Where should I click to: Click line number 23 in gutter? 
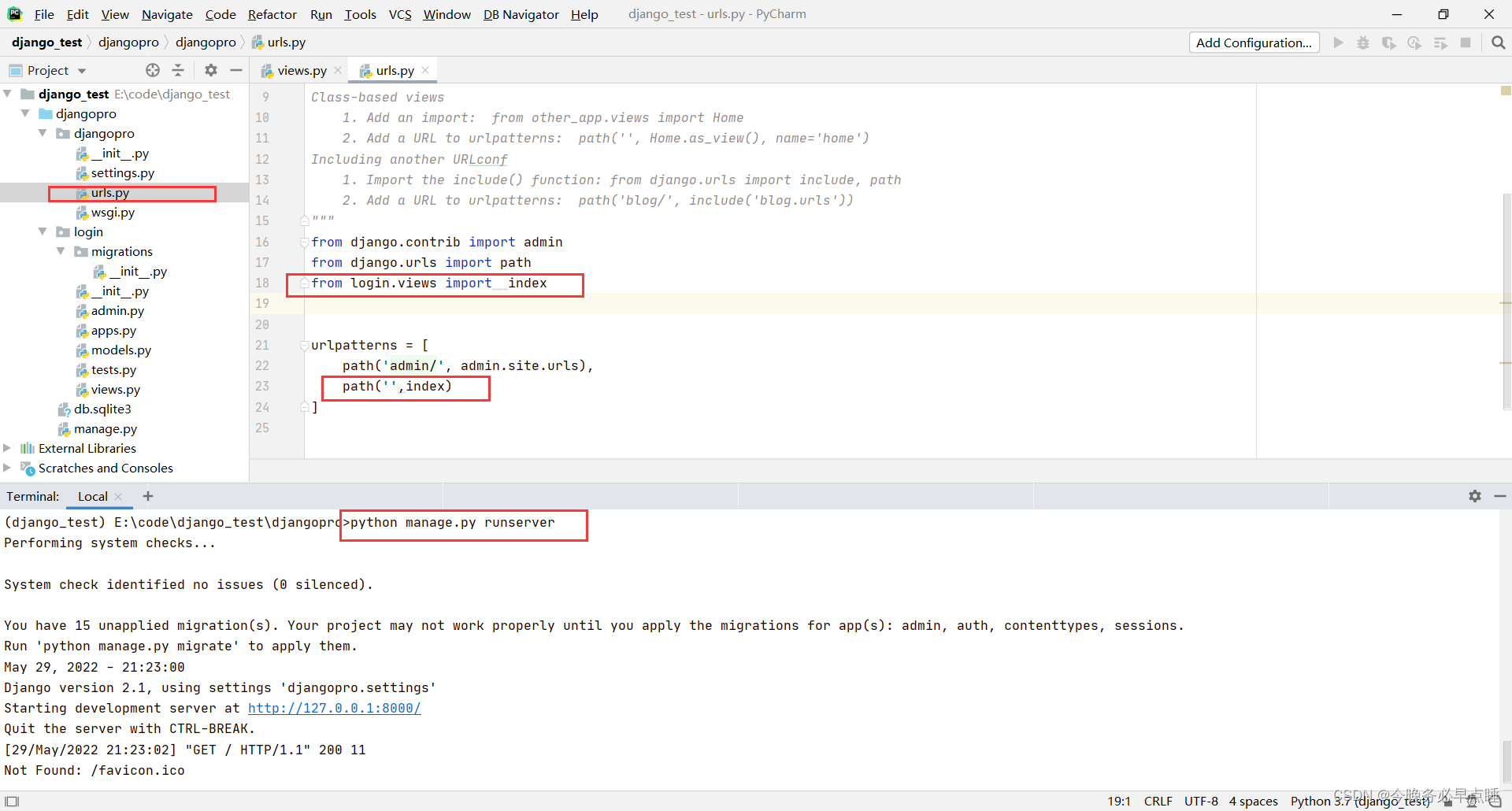click(262, 386)
